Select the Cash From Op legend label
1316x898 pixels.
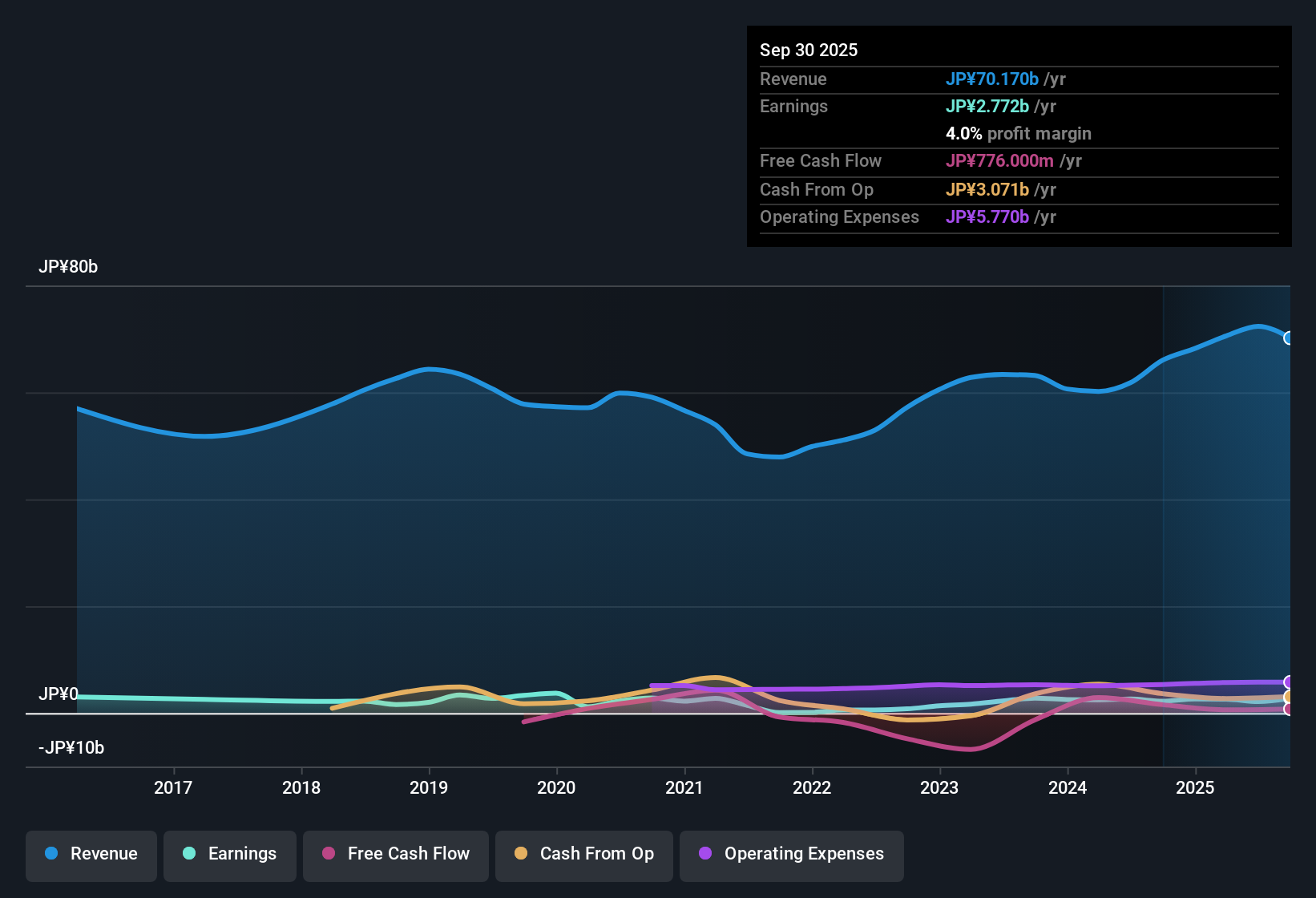tap(596, 854)
